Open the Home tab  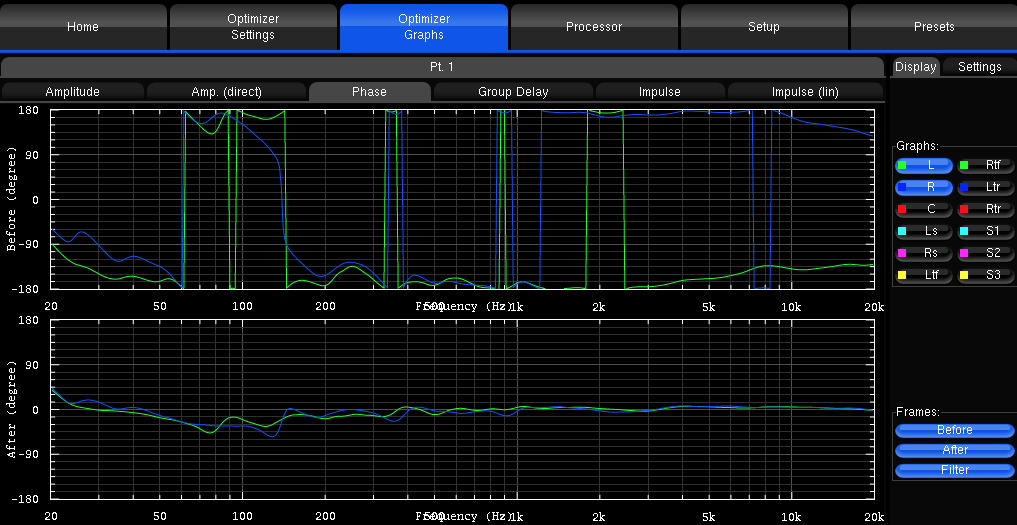[x=83, y=27]
